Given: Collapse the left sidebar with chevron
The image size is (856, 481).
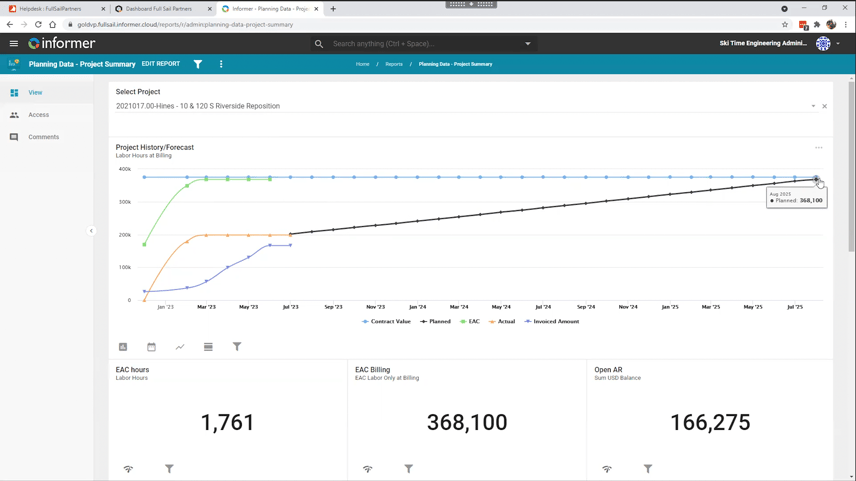Looking at the screenshot, I should coord(91,231).
